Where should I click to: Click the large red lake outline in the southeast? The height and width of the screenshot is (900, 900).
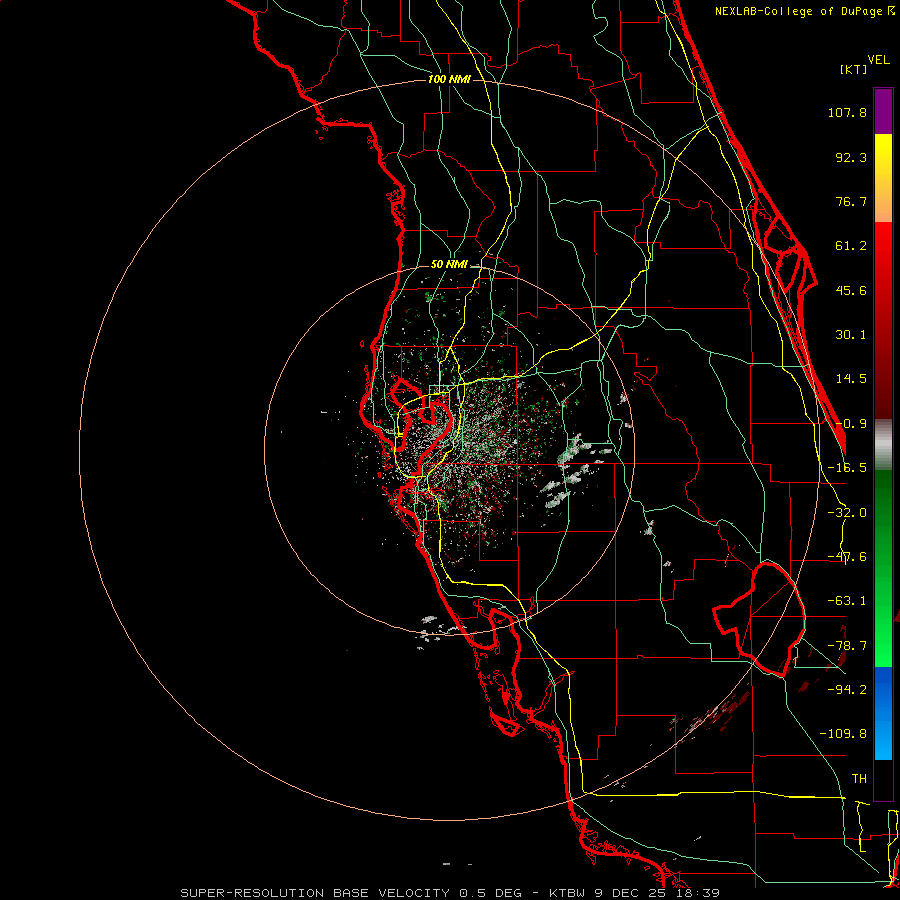tap(759, 619)
